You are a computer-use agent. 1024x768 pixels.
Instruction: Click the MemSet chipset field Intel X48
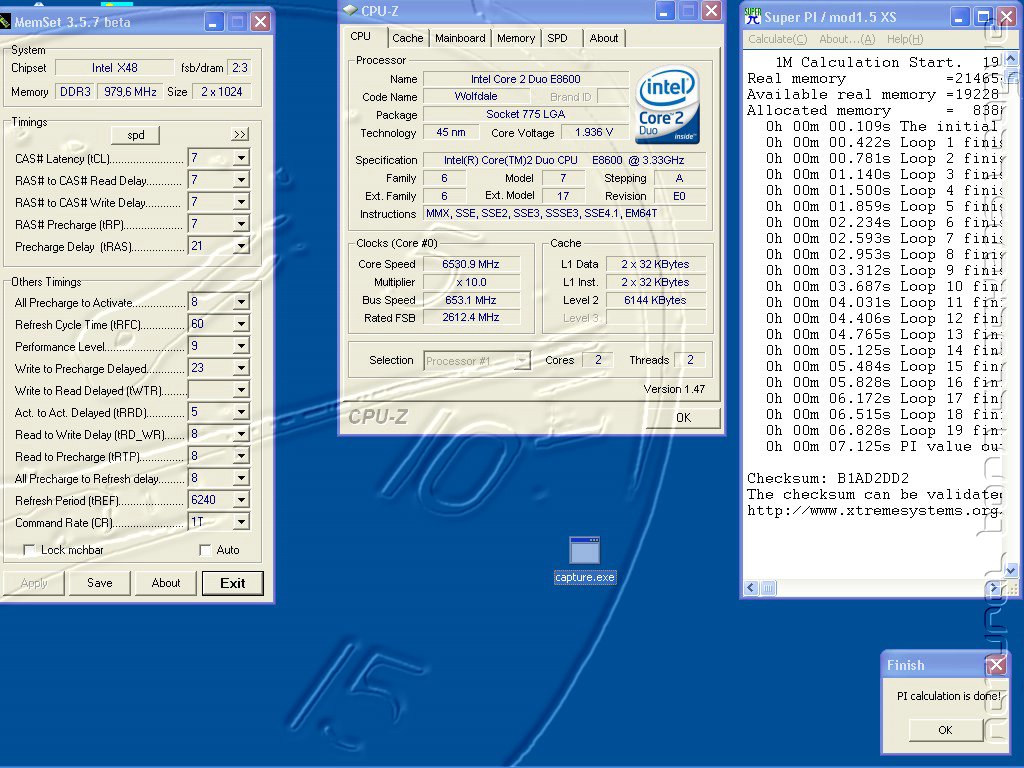coord(114,68)
